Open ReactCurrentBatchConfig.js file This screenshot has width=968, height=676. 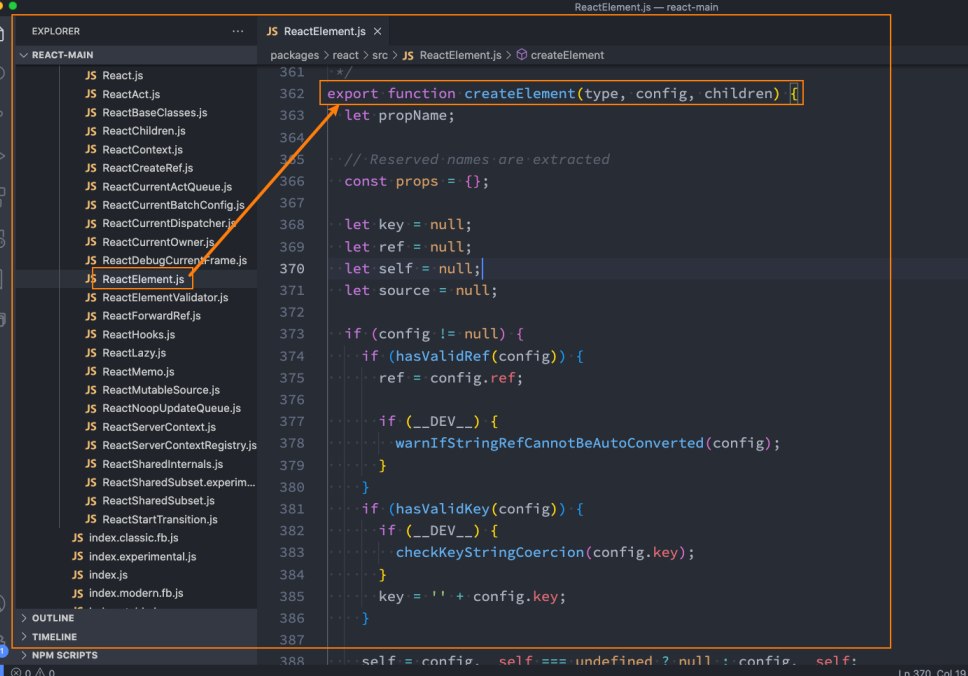pyautogui.click(x=173, y=205)
